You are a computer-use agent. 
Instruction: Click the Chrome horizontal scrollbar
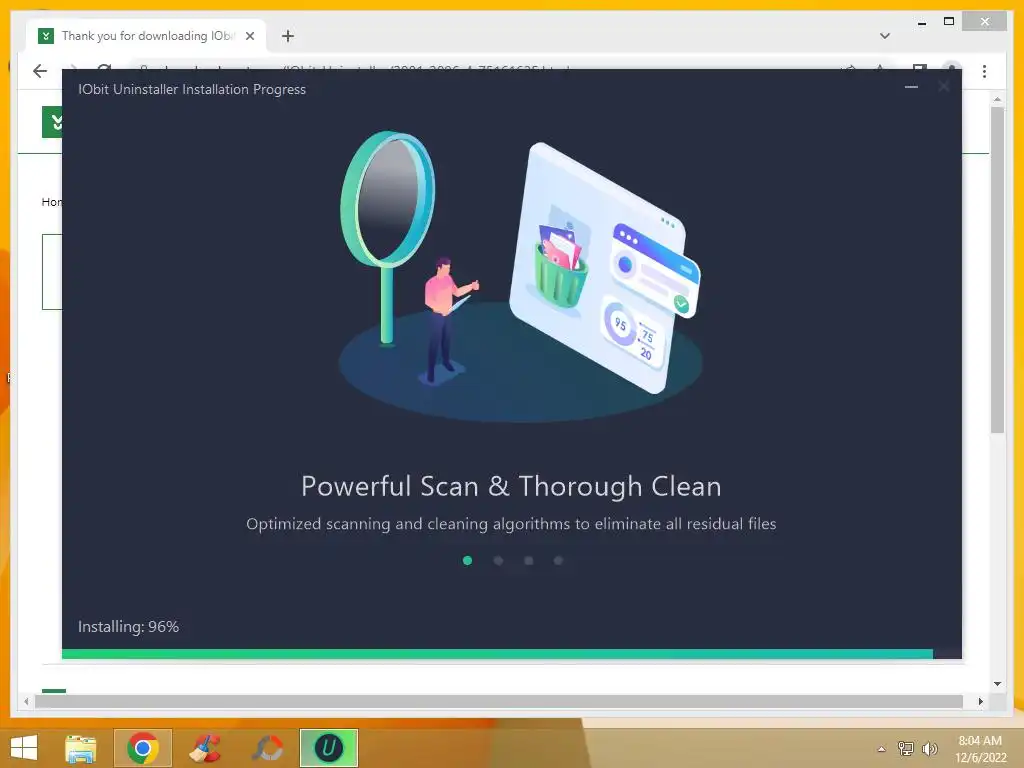[x=499, y=701]
